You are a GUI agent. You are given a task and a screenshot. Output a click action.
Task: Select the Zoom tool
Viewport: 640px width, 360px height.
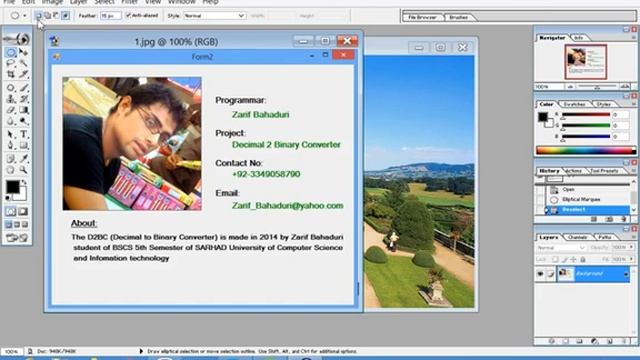pyautogui.click(x=23, y=169)
